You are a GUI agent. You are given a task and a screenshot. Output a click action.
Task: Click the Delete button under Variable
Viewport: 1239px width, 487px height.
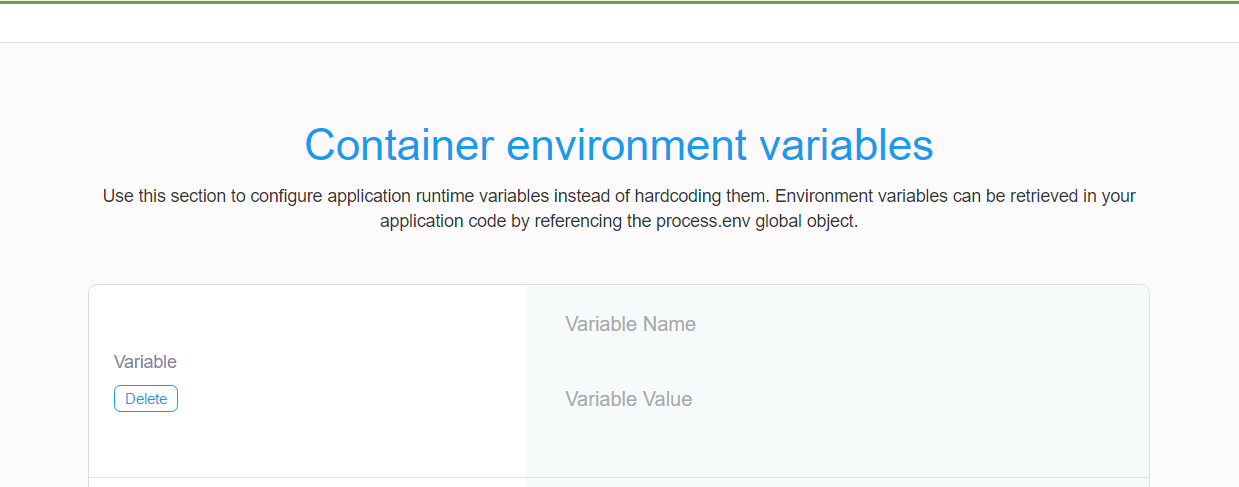(146, 398)
